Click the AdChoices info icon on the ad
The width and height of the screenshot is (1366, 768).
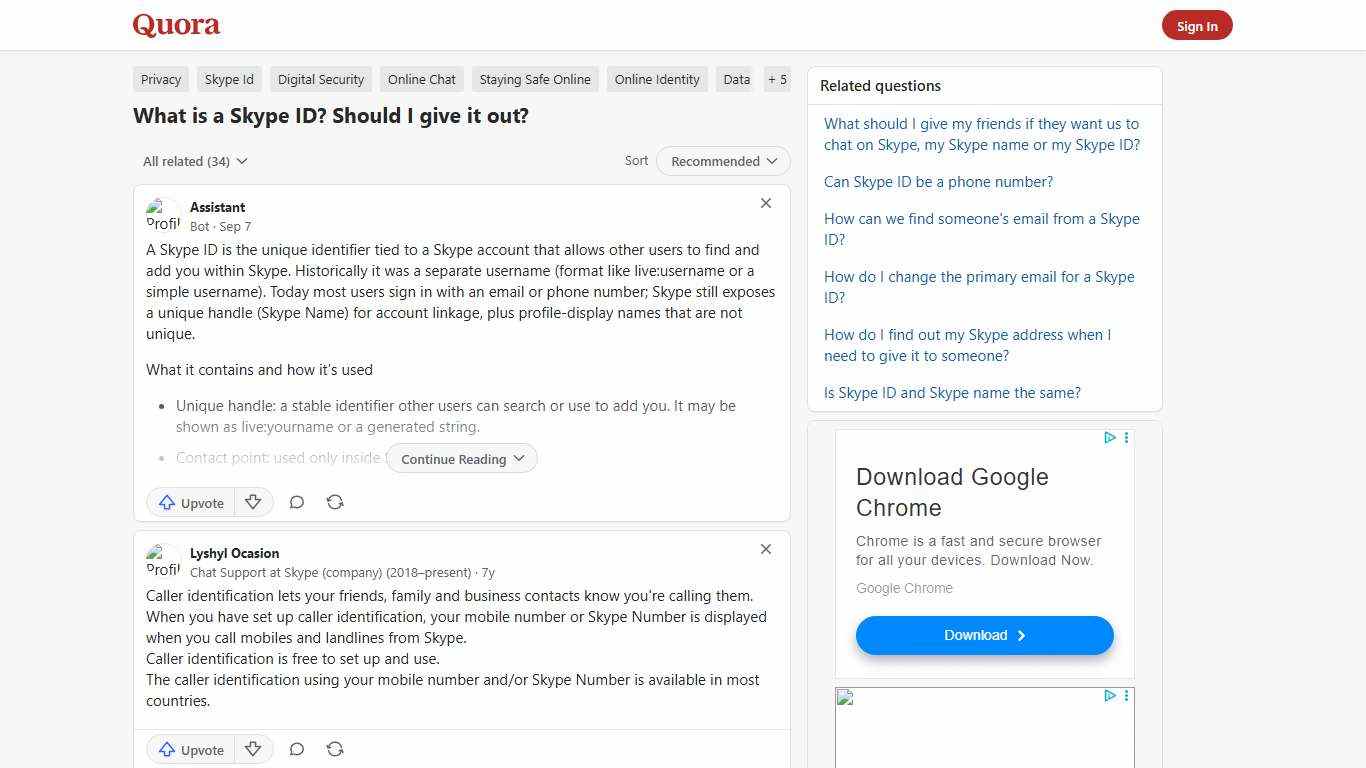point(1109,437)
